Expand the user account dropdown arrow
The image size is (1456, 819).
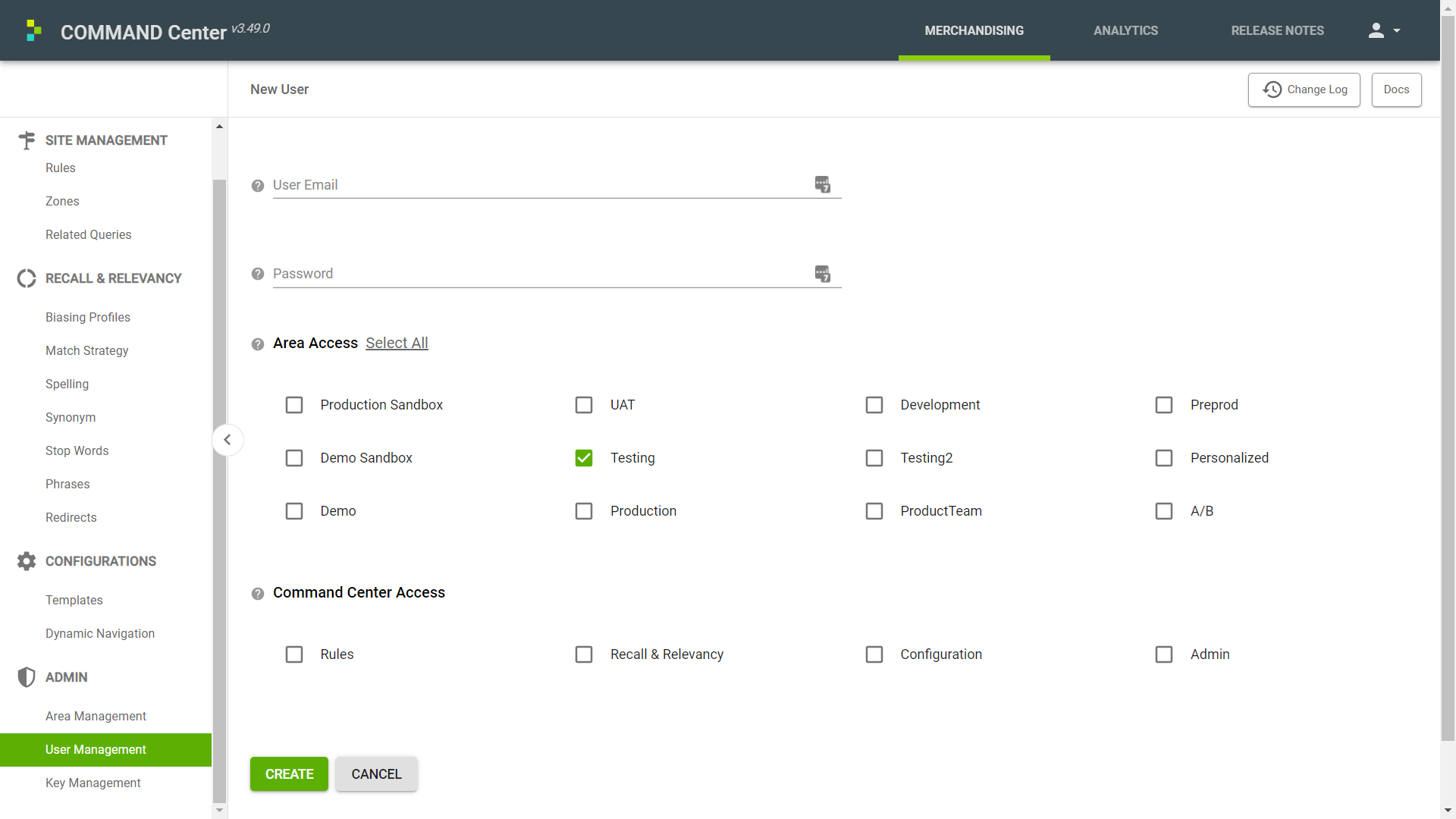[x=1397, y=31]
